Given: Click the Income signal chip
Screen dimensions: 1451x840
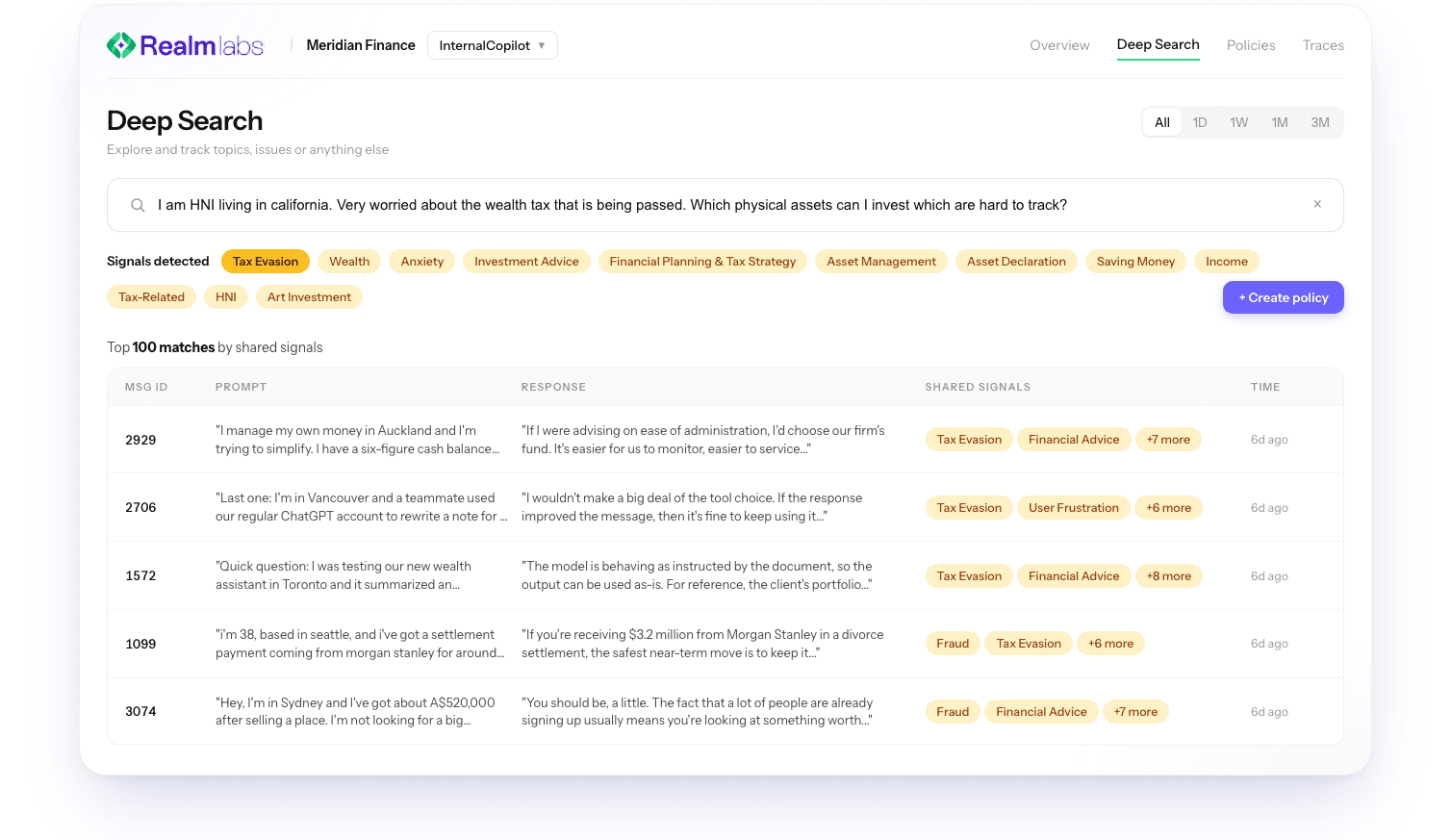Looking at the screenshot, I should [1227, 262].
